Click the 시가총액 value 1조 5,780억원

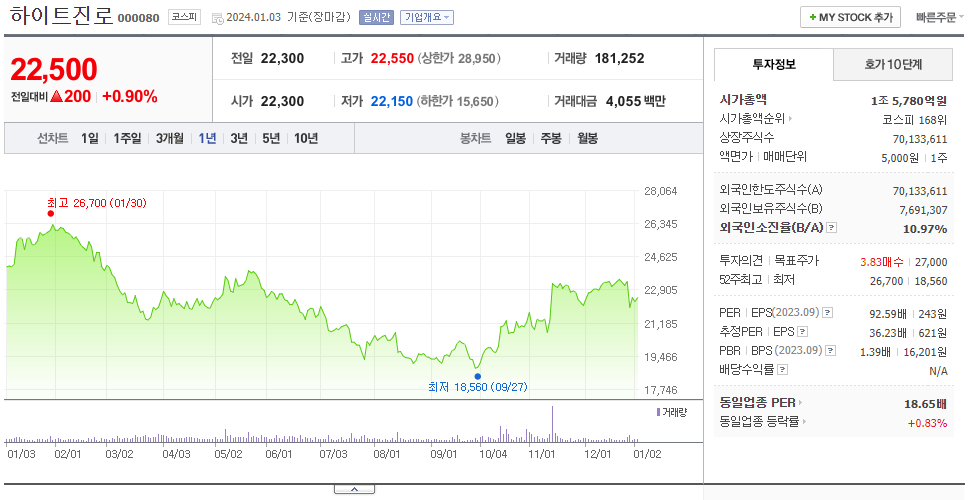(909, 101)
